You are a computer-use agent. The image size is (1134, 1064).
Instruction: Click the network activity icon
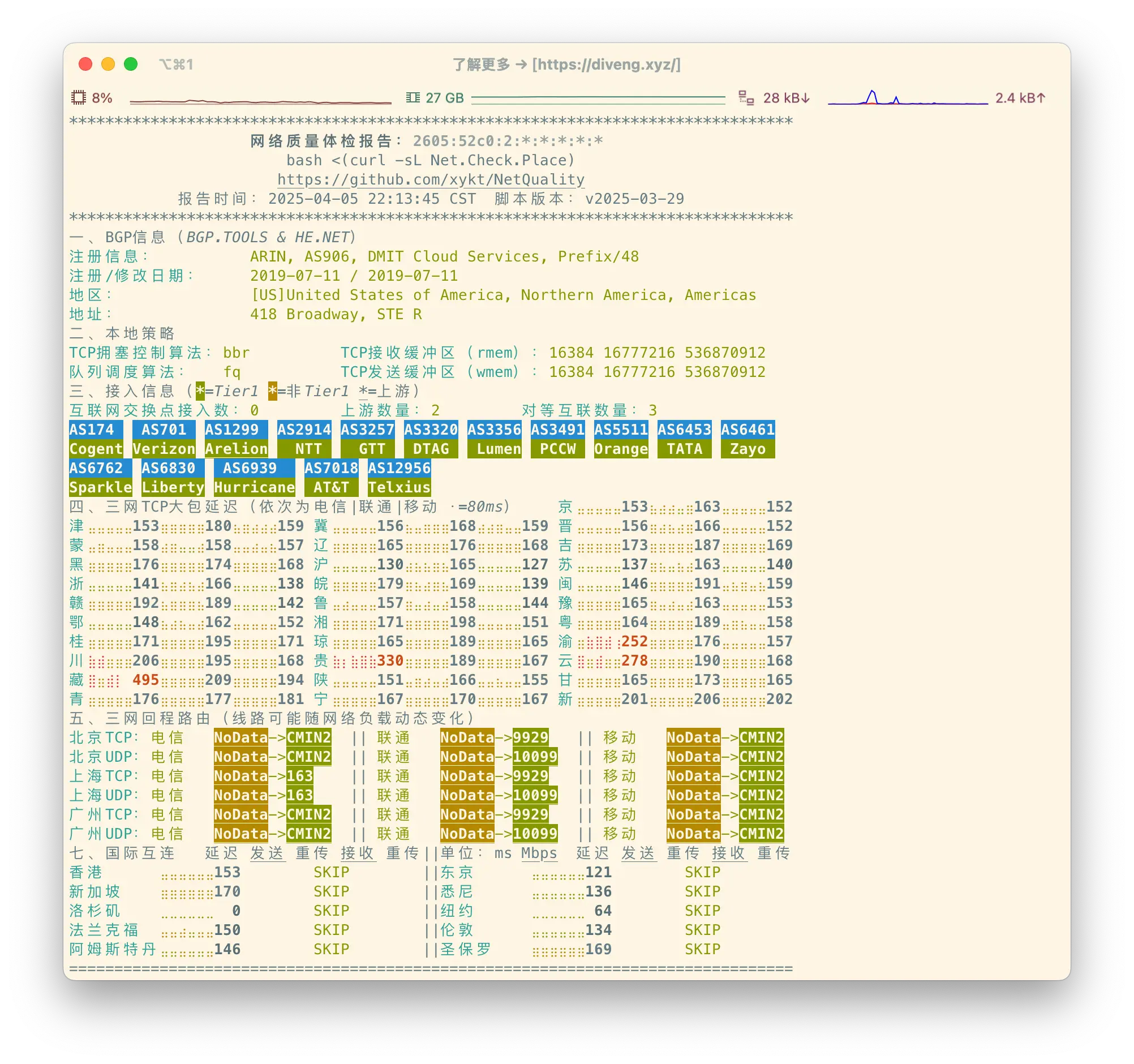[746, 97]
